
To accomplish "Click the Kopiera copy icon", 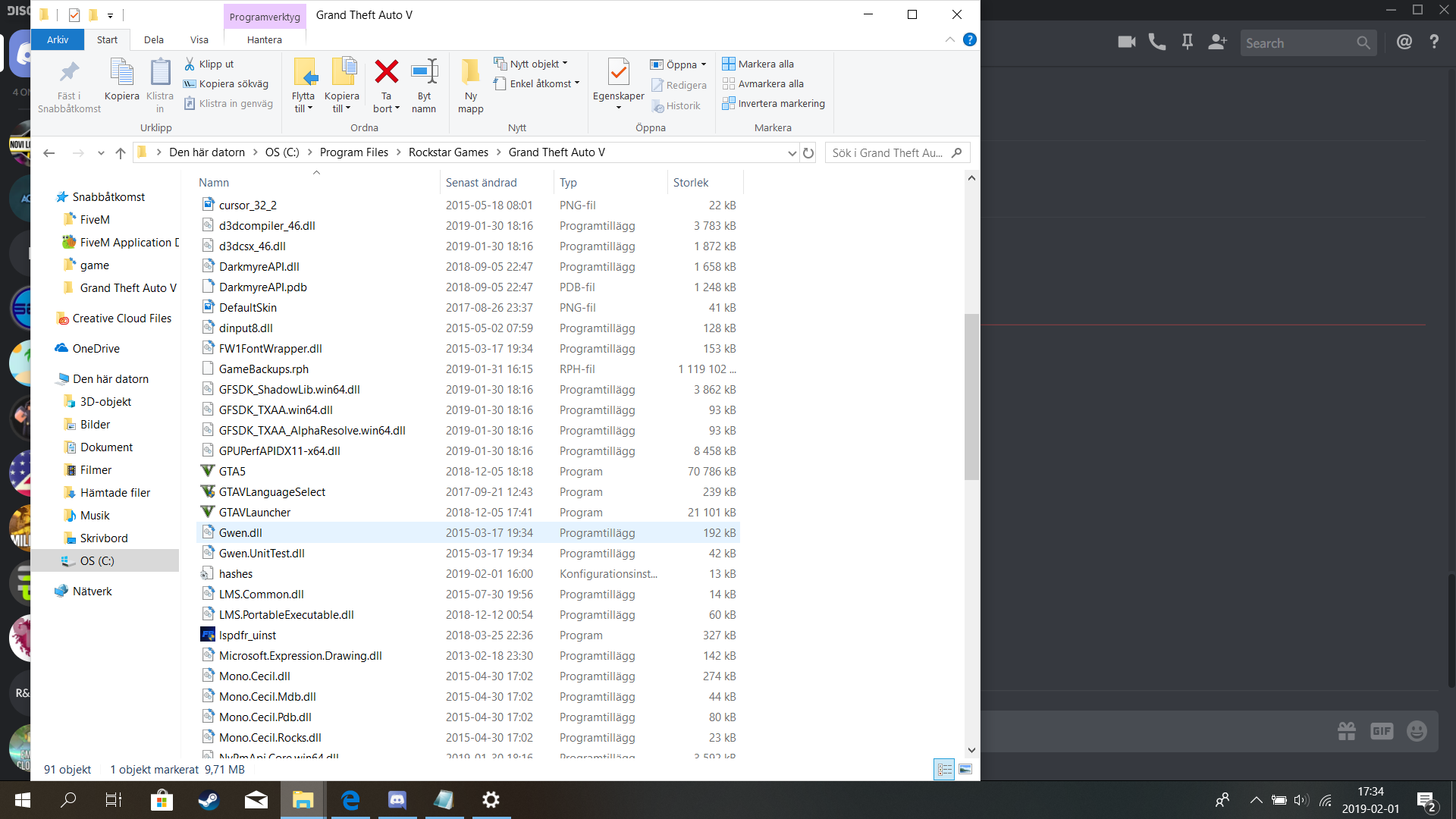I will [x=122, y=73].
